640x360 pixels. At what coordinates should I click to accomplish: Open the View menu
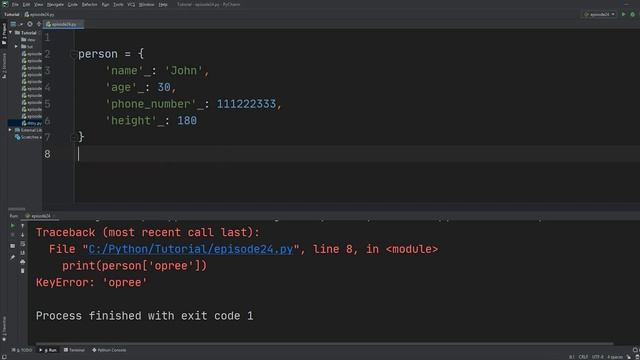coord(38,4)
